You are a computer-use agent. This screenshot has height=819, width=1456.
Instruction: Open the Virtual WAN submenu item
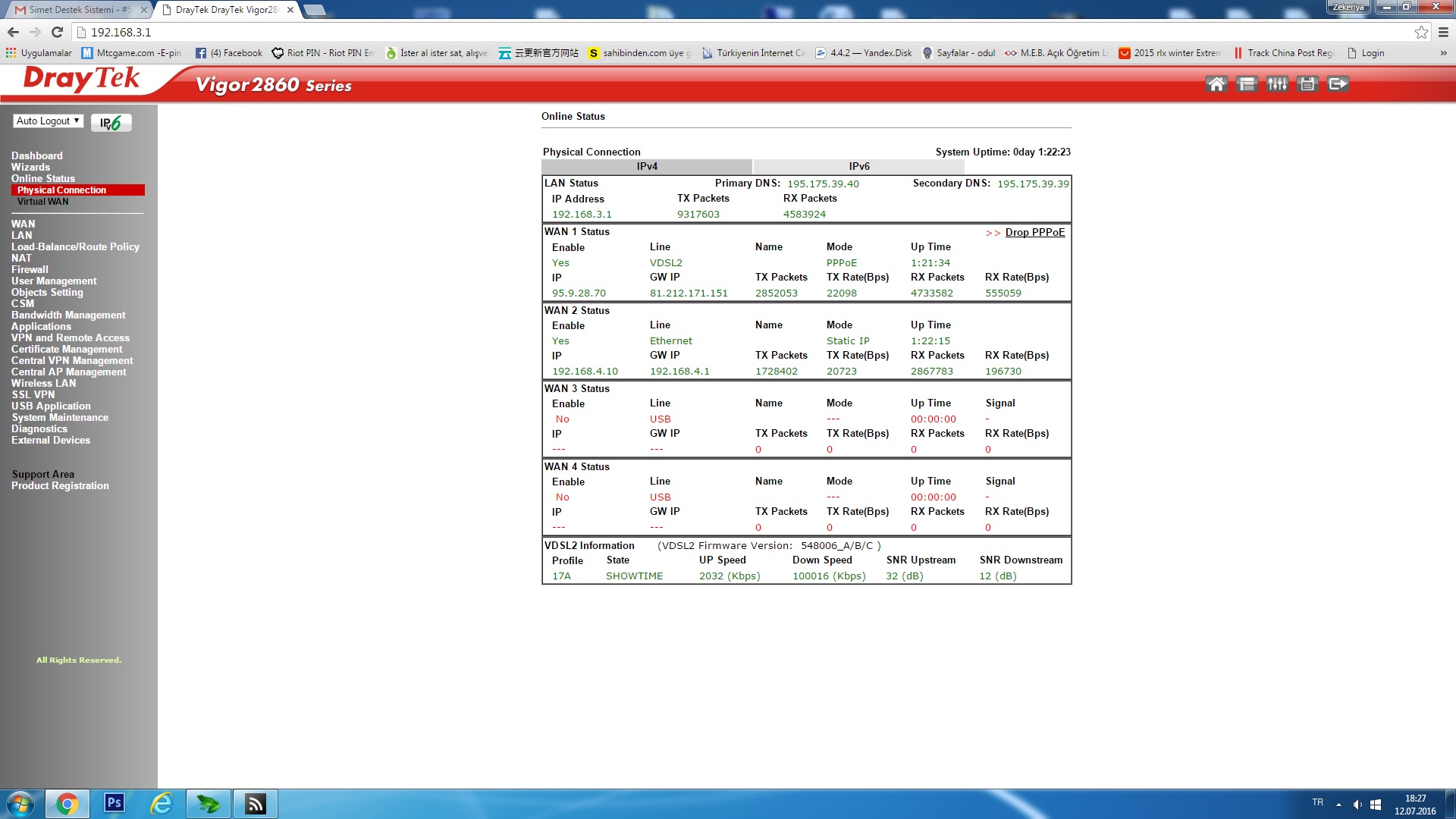(42, 202)
